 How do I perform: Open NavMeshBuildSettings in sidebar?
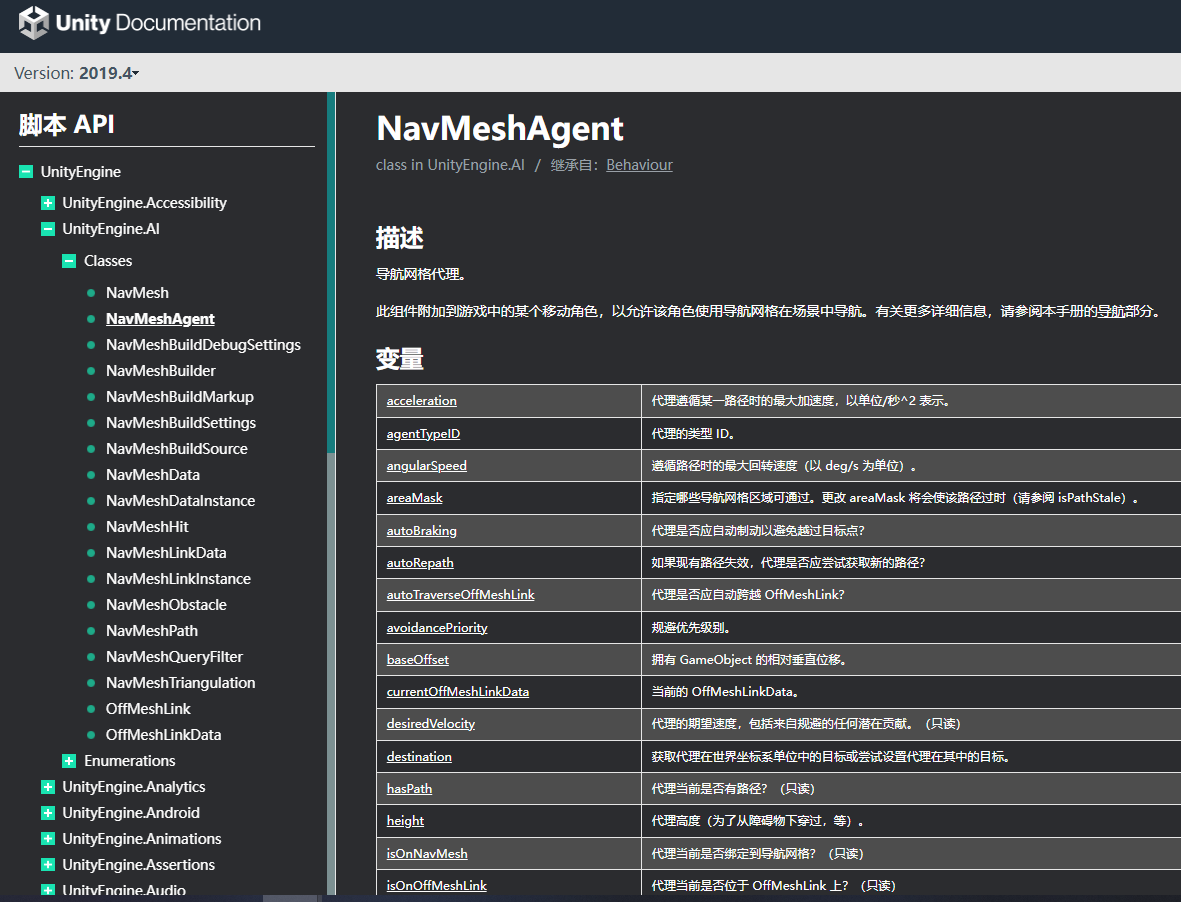181,423
